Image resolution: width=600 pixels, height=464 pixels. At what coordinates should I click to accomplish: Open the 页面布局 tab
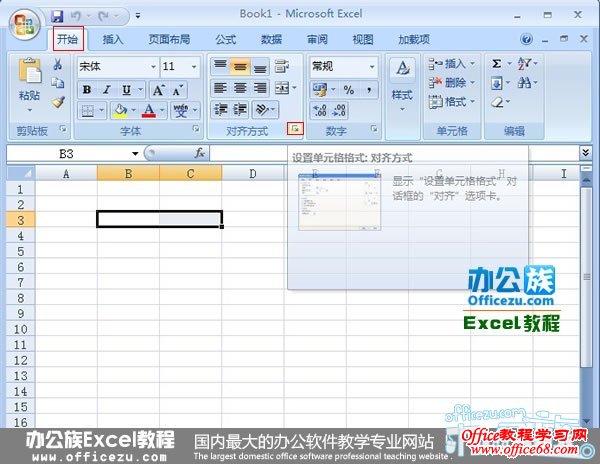(169, 39)
